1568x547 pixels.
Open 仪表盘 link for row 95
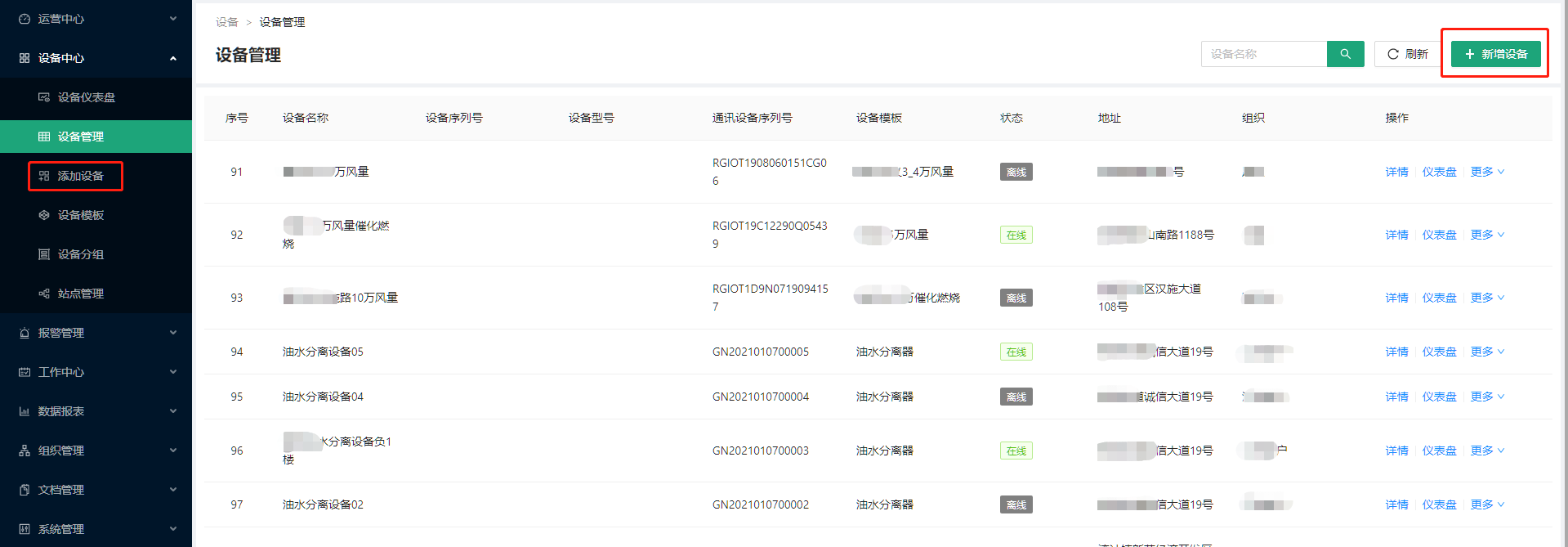click(1439, 397)
